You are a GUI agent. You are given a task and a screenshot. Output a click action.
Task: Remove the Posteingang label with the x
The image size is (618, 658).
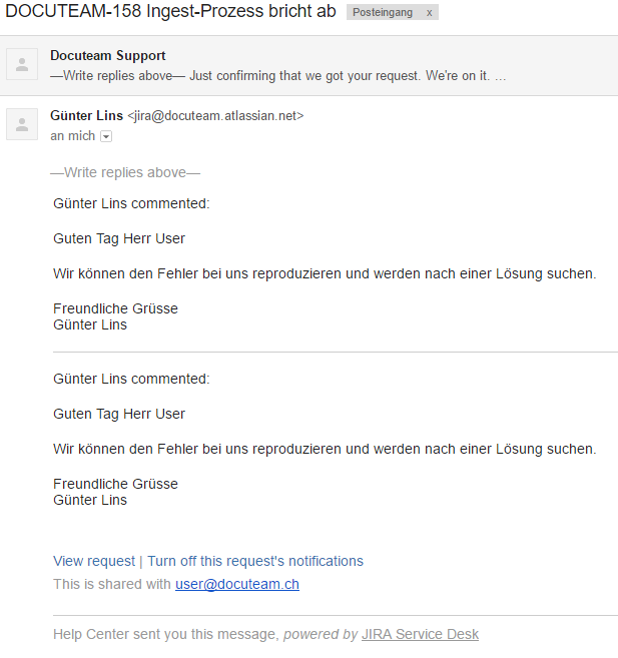429,13
